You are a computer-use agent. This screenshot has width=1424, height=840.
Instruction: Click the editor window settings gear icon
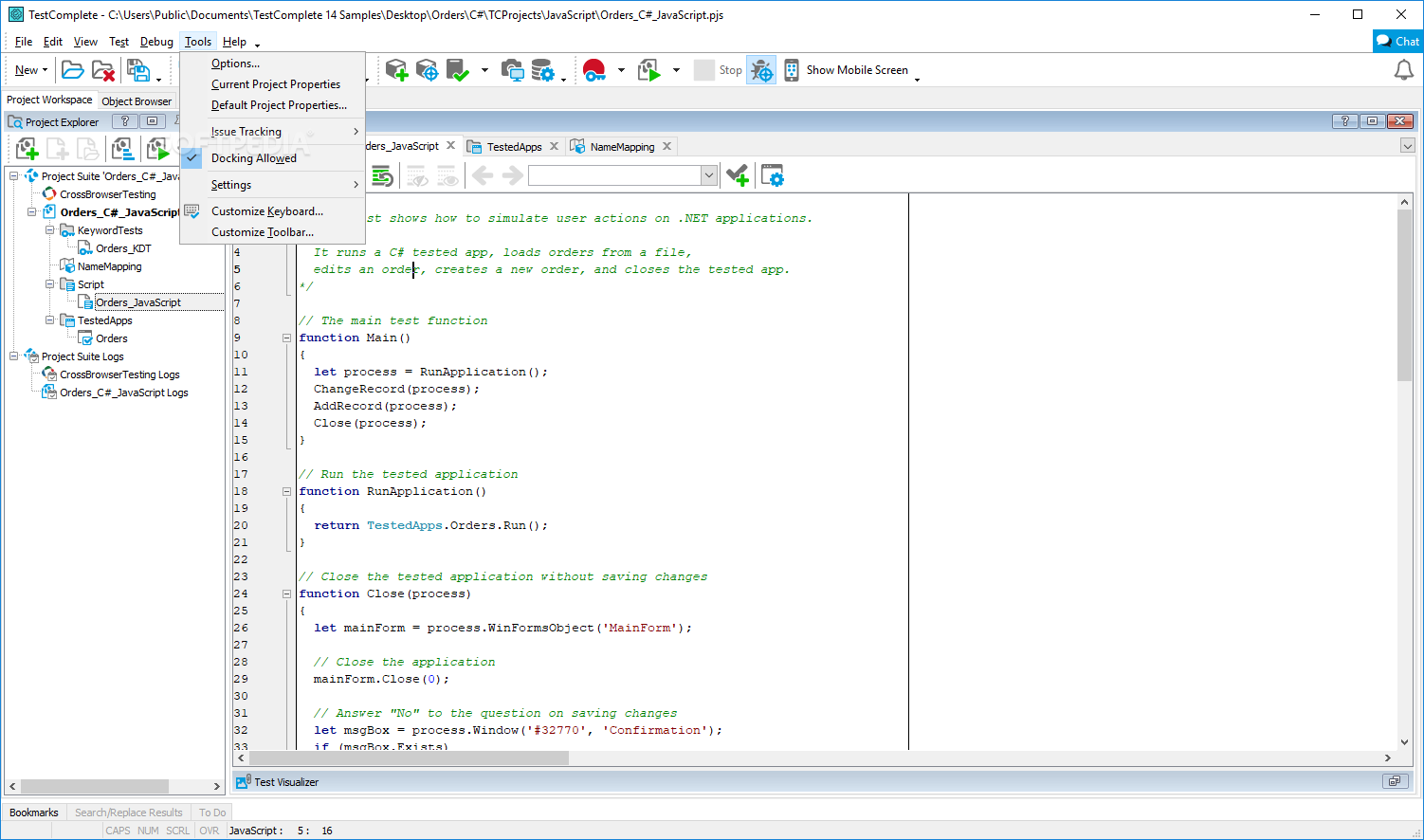(x=773, y=175)
